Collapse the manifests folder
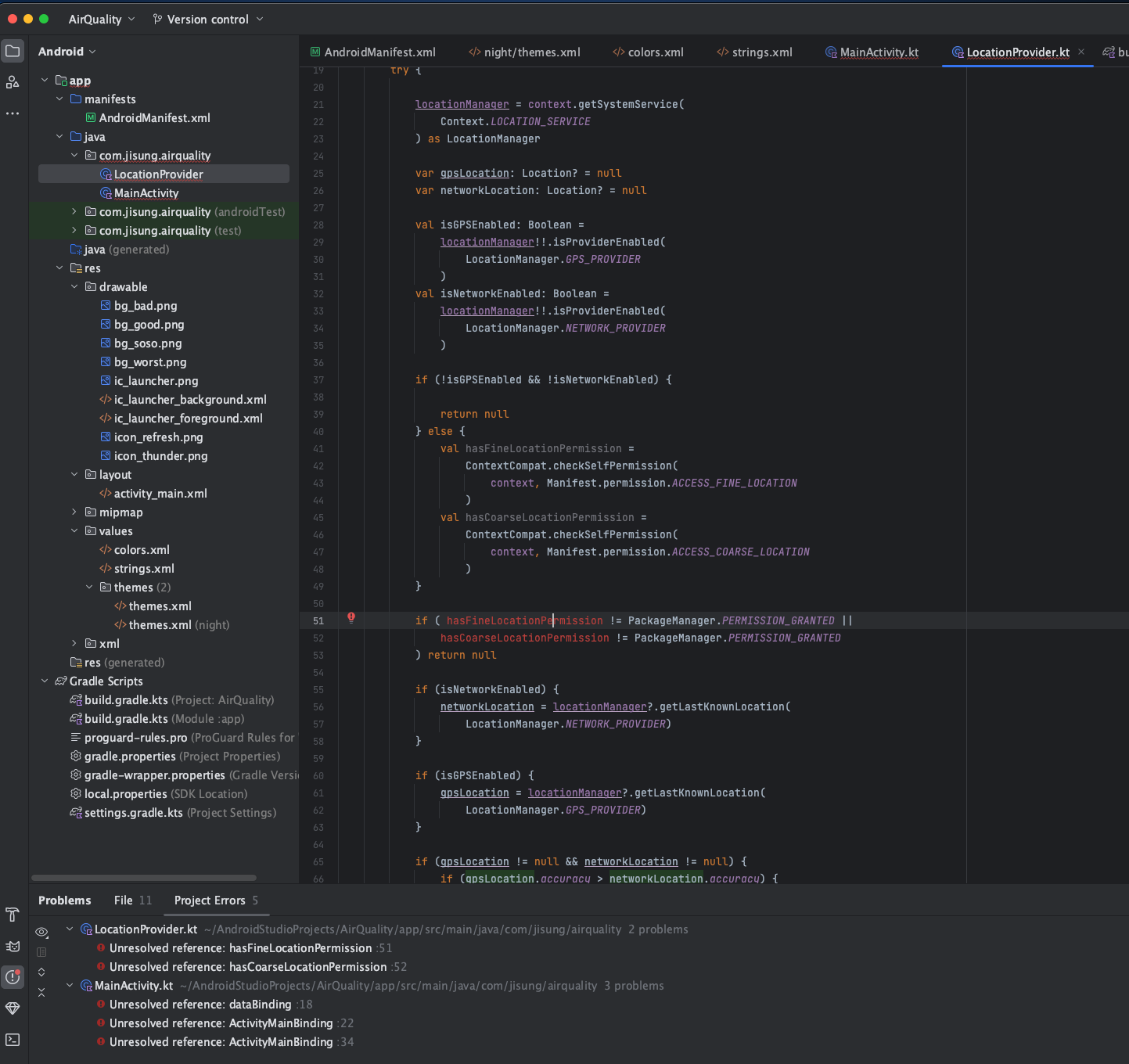The image size is (1129, 1064). click(59, 99)
